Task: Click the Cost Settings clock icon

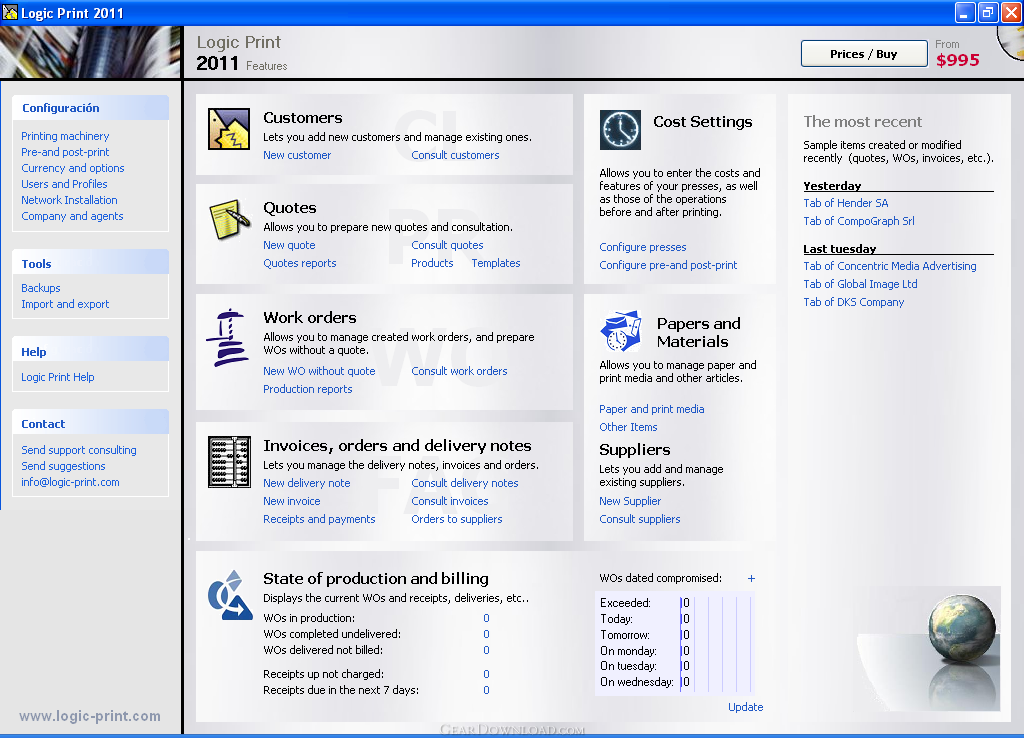Action: 620,130
